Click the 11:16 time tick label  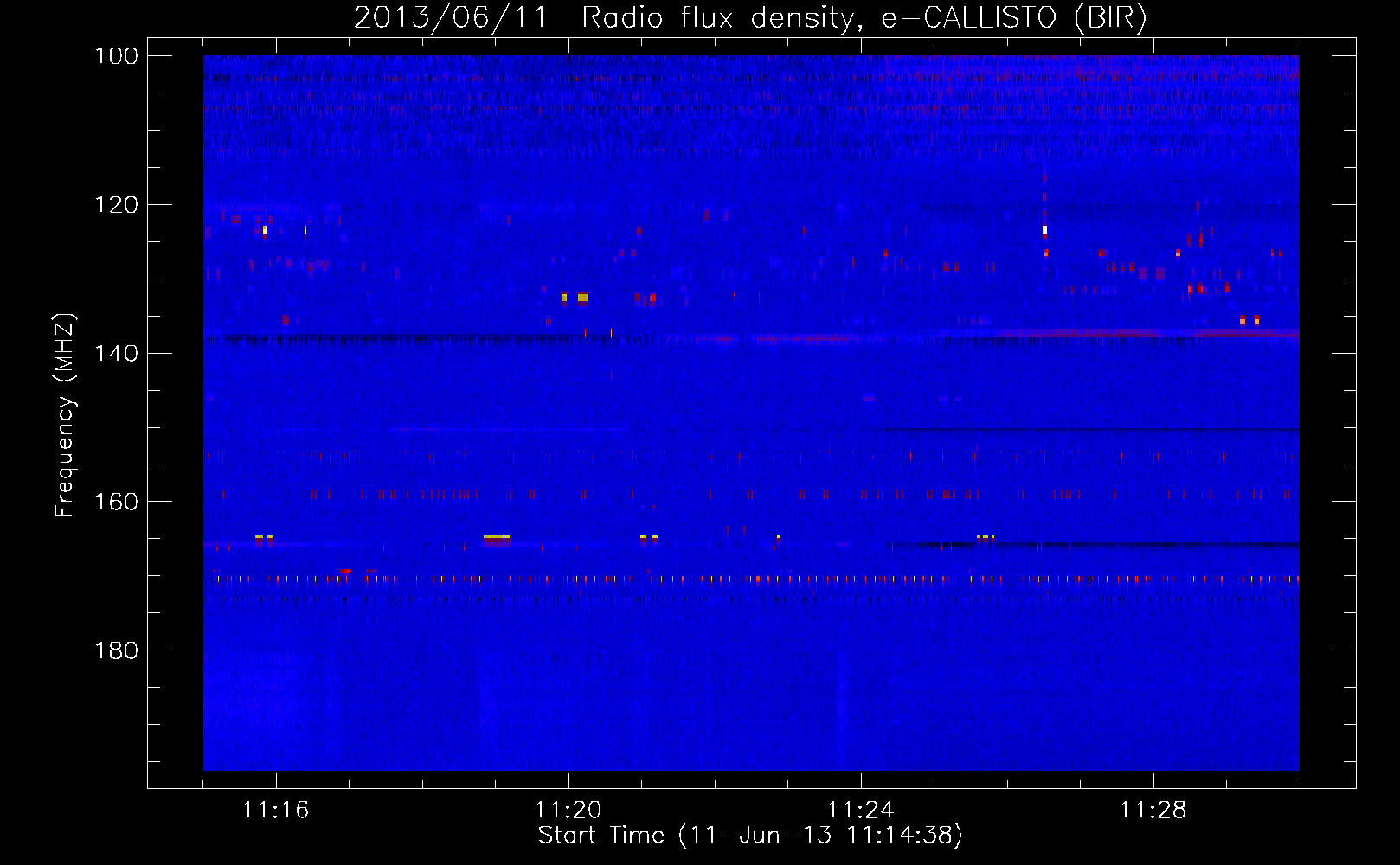pyautogui.click(x=275, y=811)
